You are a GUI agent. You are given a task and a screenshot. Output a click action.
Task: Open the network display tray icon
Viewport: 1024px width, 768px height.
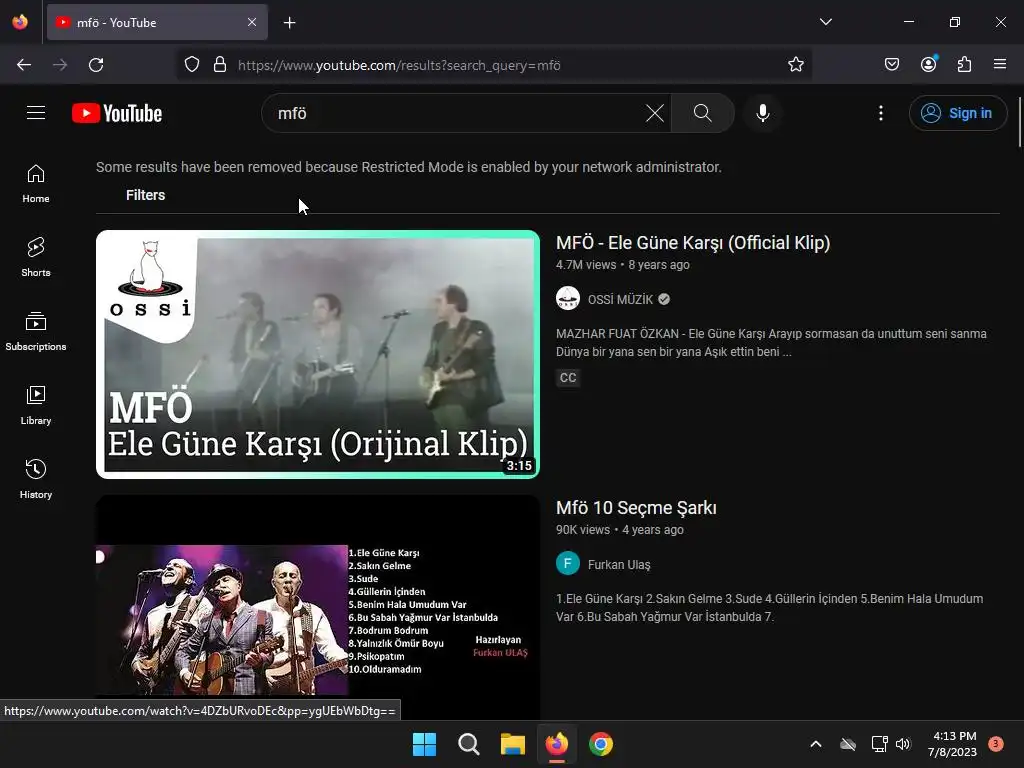coord(879,744)
